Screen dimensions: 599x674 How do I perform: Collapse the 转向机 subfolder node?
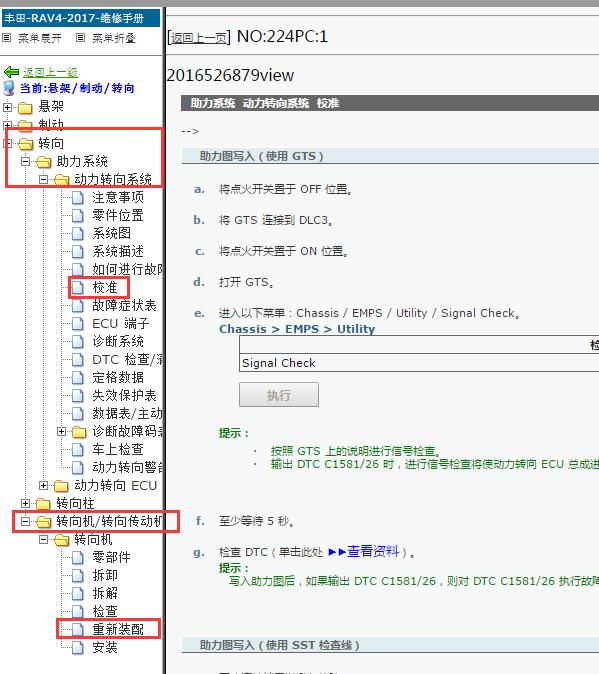coord(43,539)
